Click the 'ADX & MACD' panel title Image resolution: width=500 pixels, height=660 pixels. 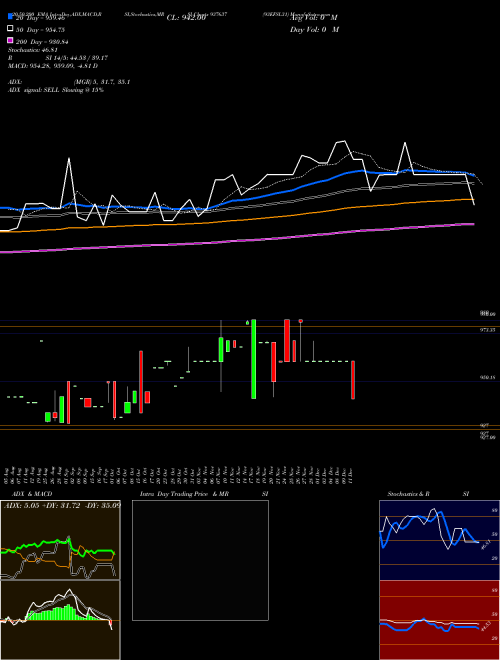(32, 494)
